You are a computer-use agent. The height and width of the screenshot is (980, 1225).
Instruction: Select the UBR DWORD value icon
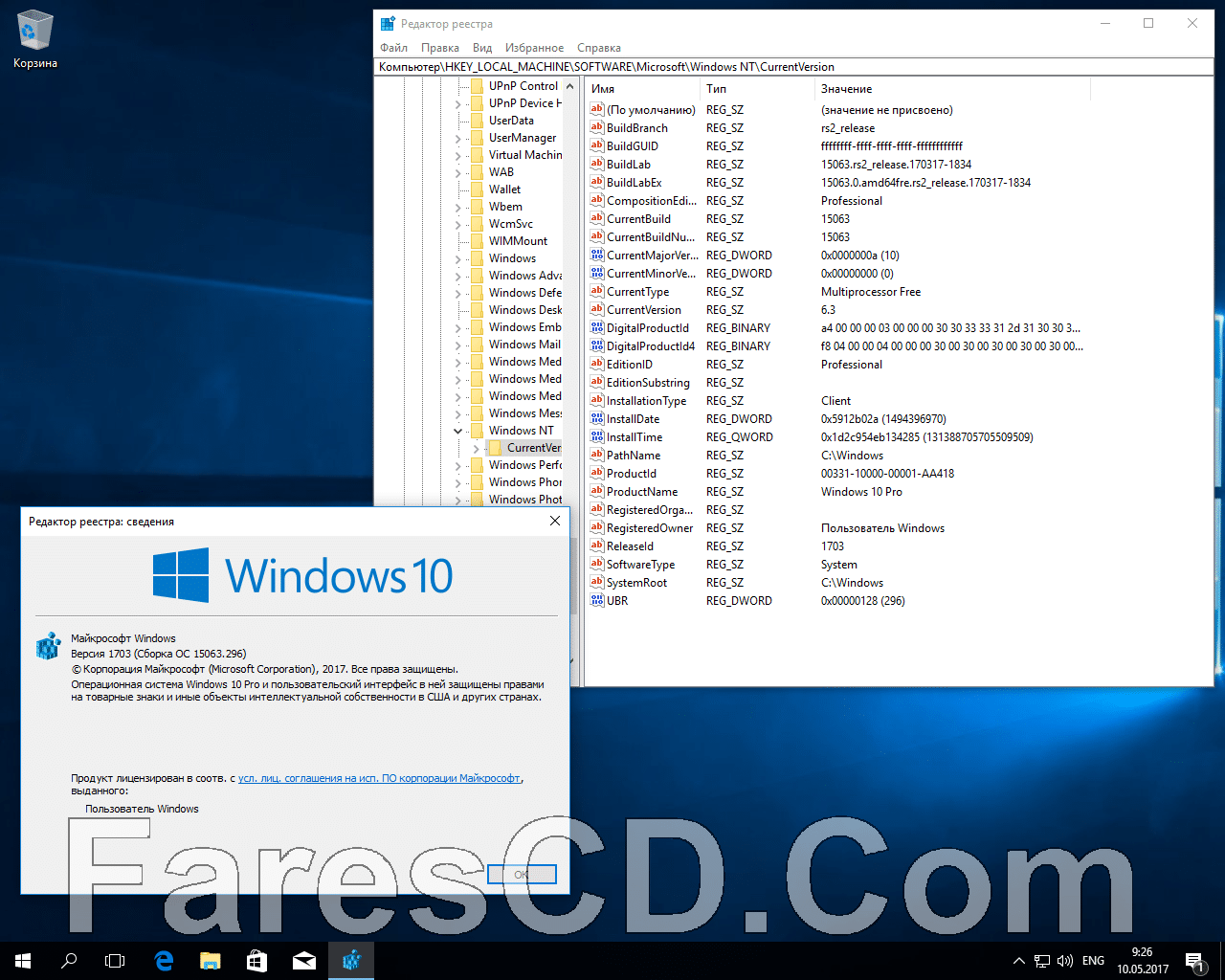pos(597,600)
